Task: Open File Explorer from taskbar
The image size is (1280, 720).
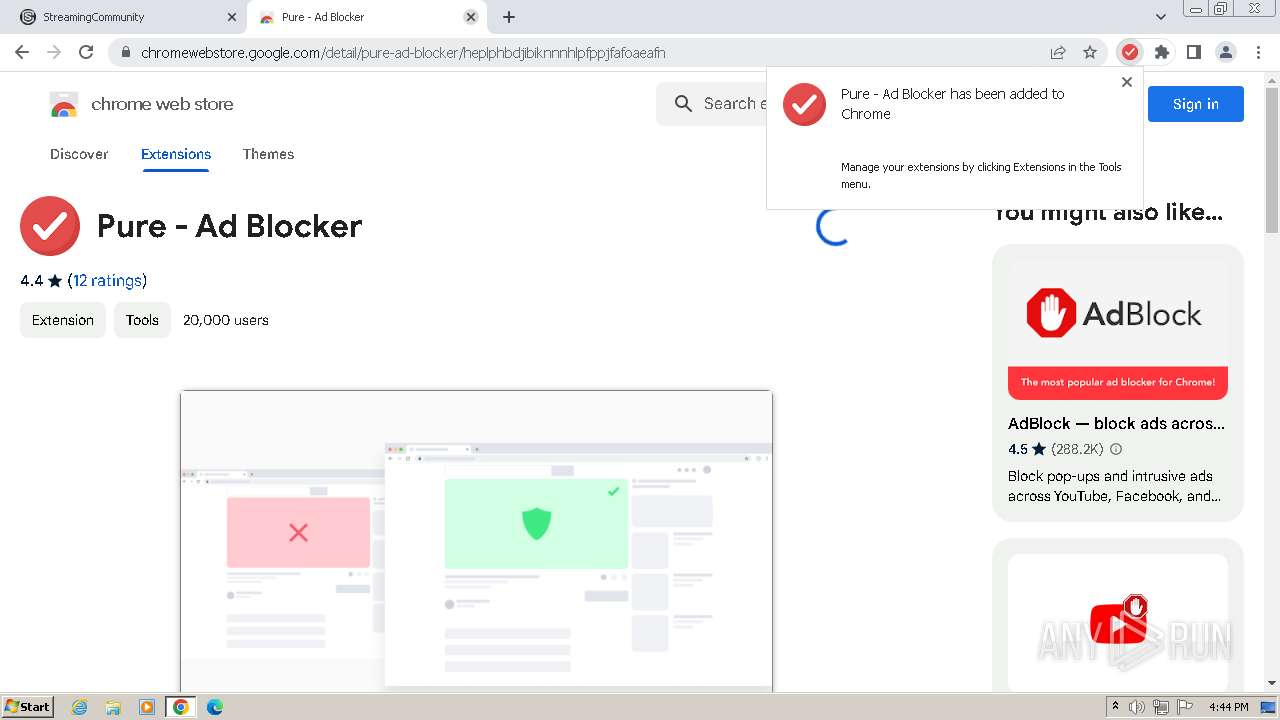Action: (x=114, y=707)
